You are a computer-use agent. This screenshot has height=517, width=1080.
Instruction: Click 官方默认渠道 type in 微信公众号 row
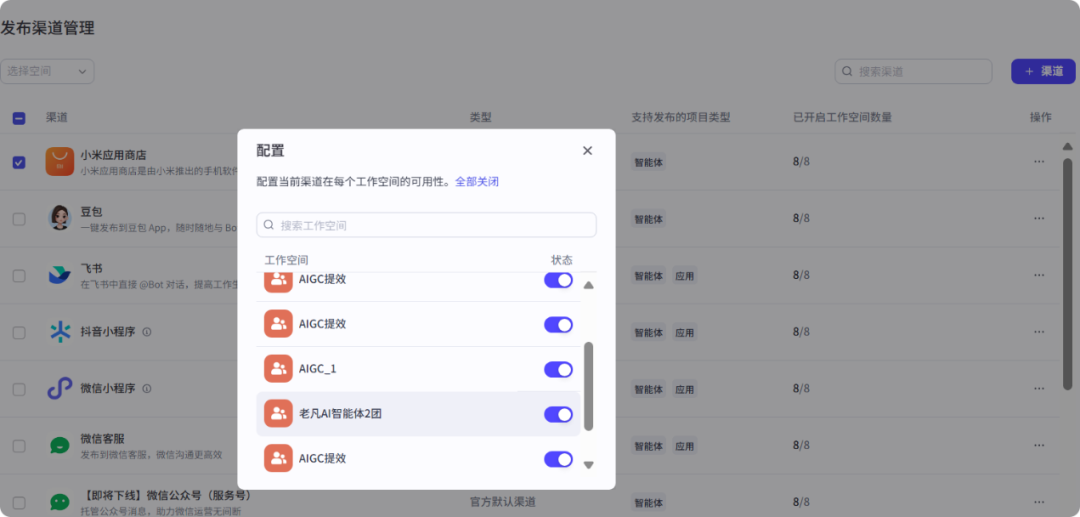point(503,502)
